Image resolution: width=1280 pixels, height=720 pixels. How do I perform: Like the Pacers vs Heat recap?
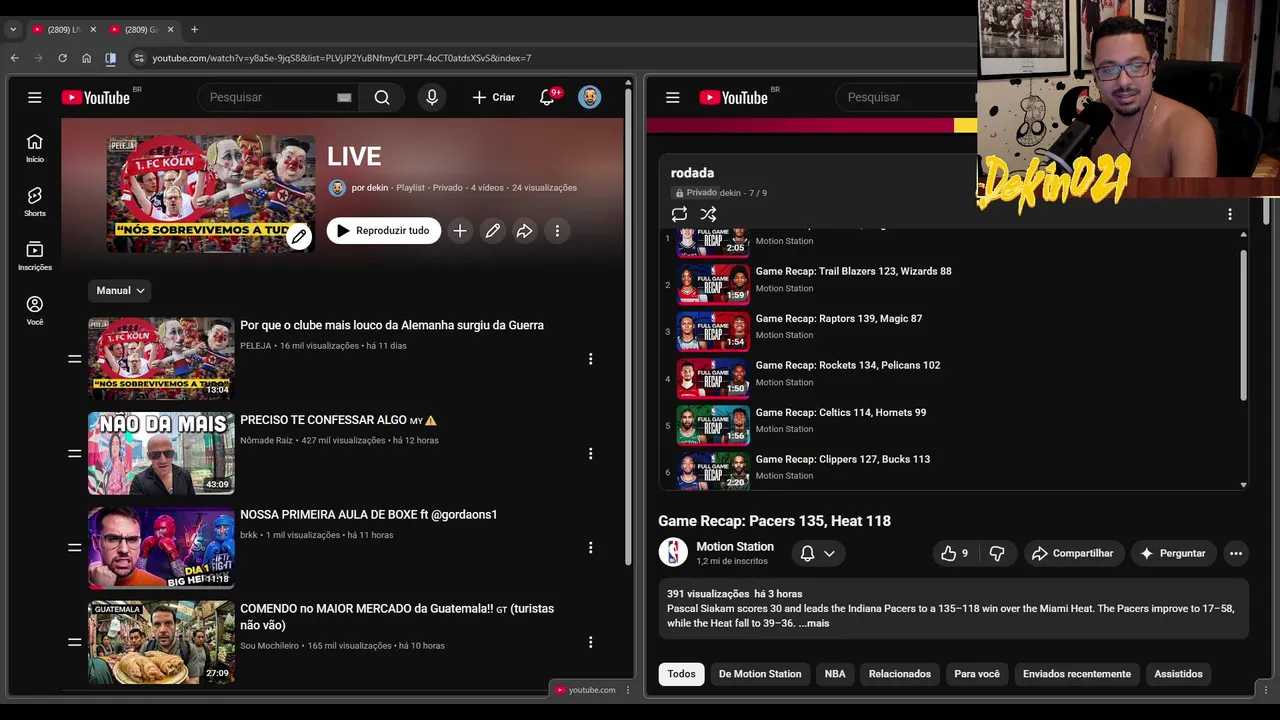(x=954, y=553)
